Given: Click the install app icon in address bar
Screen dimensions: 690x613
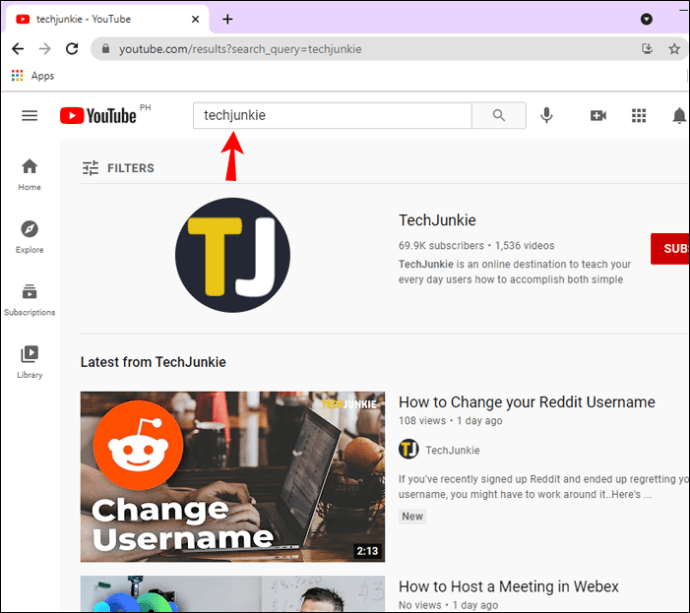Looking at the screenshot, I should (x=647, y=48).
